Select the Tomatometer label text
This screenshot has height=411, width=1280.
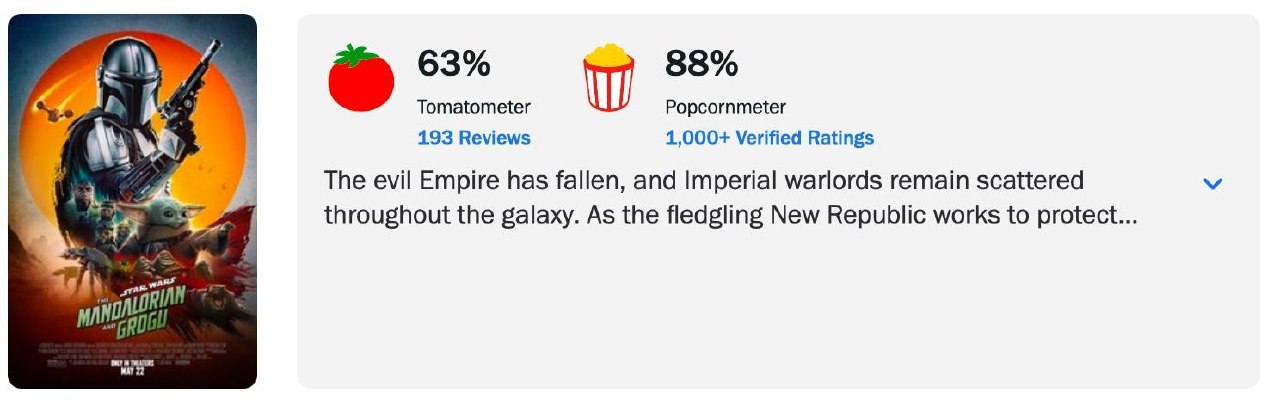pyautogui.click(x=474, y=107)
